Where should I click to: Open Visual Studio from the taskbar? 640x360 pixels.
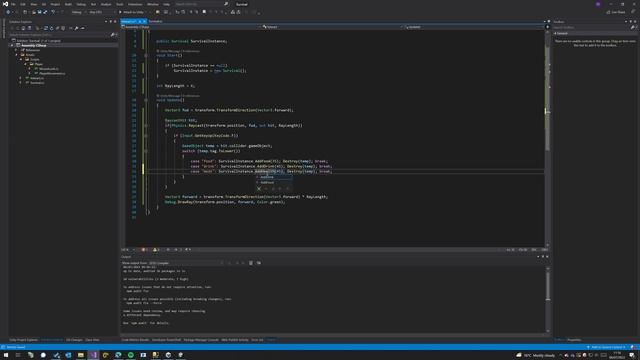click(x=93, y=355)
